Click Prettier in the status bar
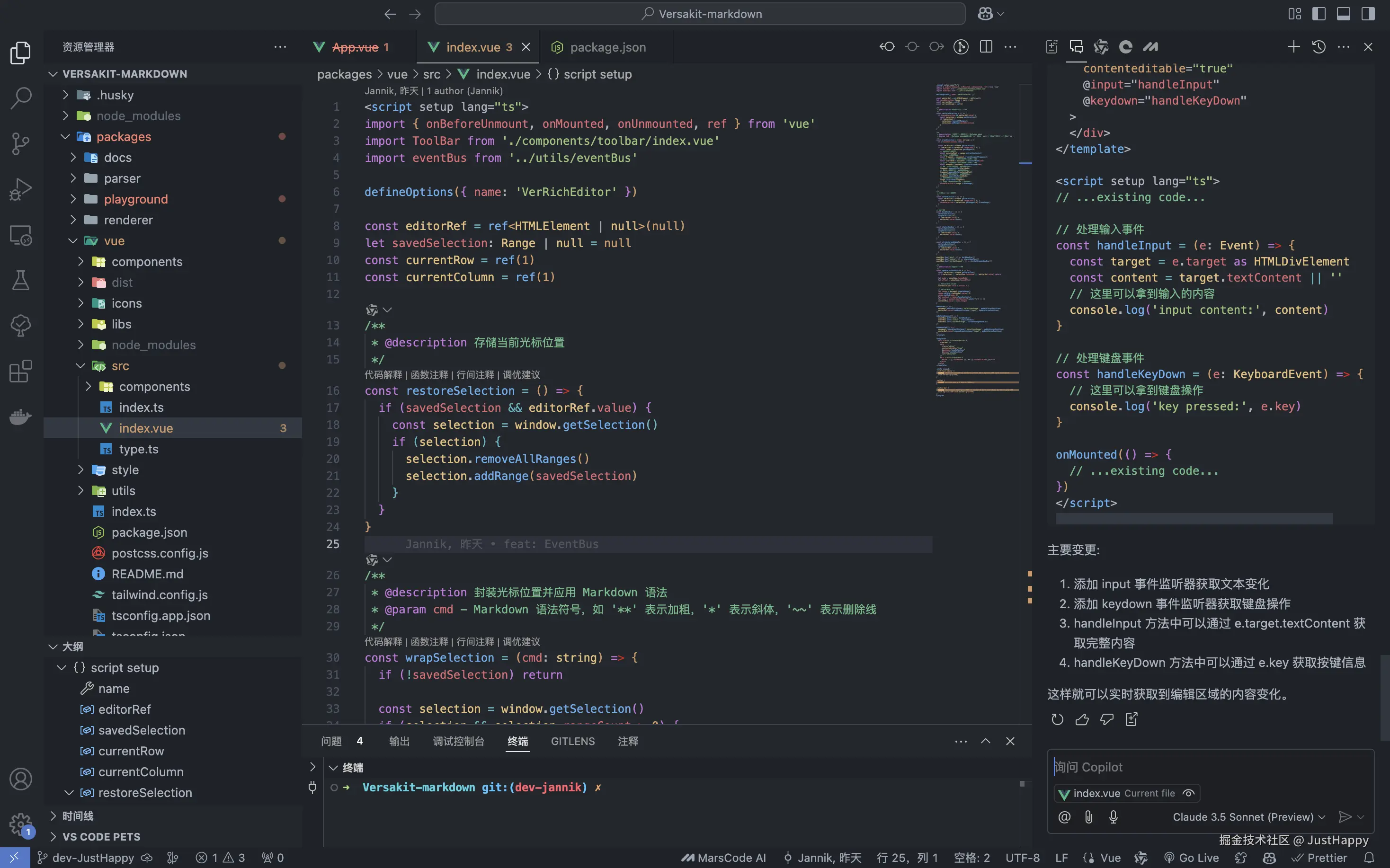1390x868 pixels. [1319, 858]
